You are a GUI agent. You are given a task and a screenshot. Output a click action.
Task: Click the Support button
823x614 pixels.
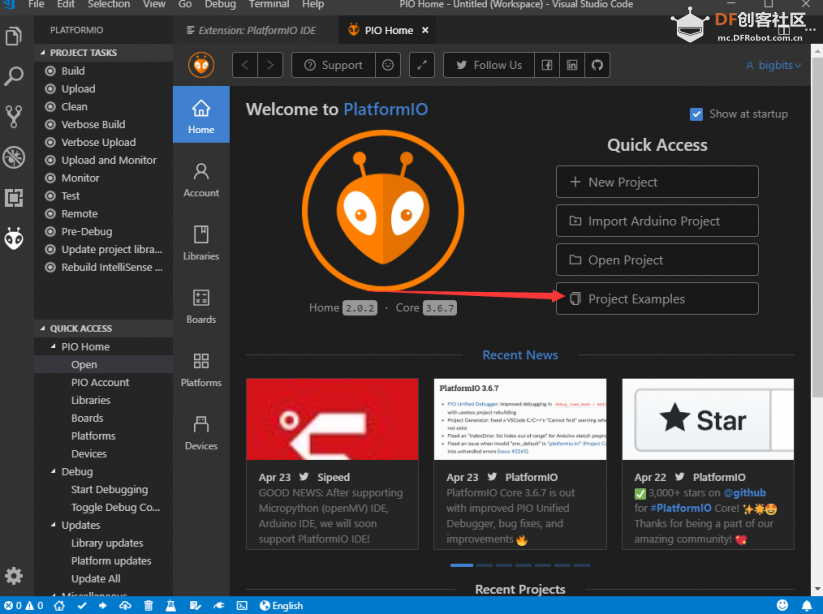(x=334, y=65)
